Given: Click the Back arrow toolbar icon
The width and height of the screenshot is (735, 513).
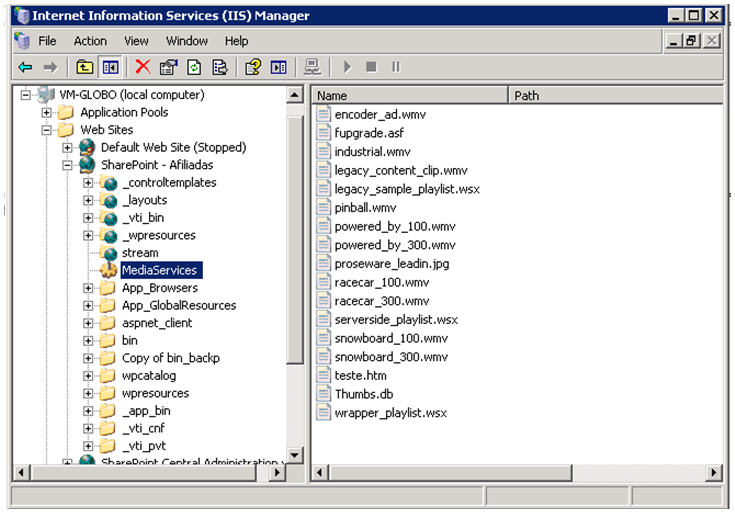Looking at the screenshot, I should tap(25, 68).
